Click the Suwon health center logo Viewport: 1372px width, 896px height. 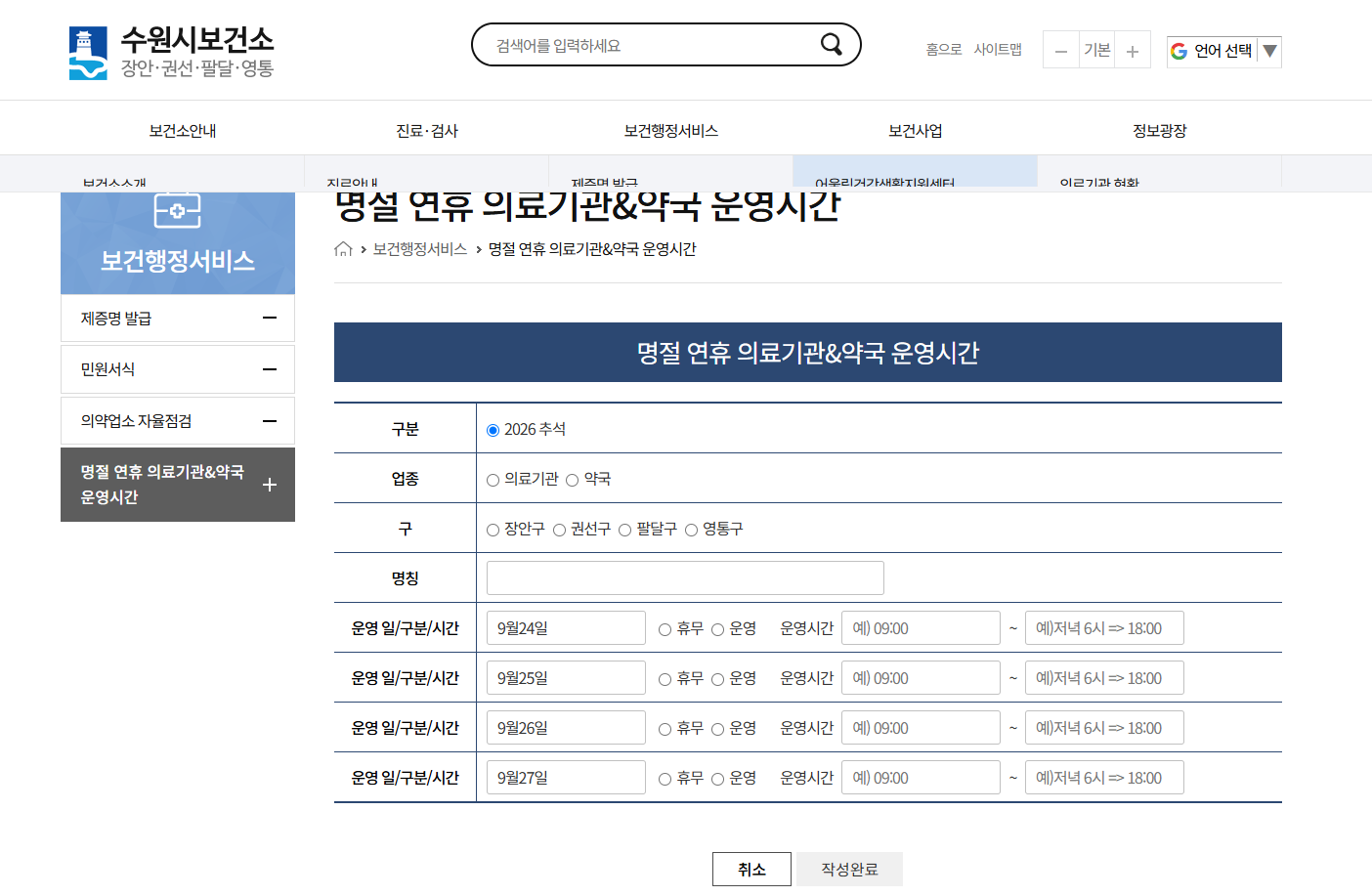tap(171, 53)
